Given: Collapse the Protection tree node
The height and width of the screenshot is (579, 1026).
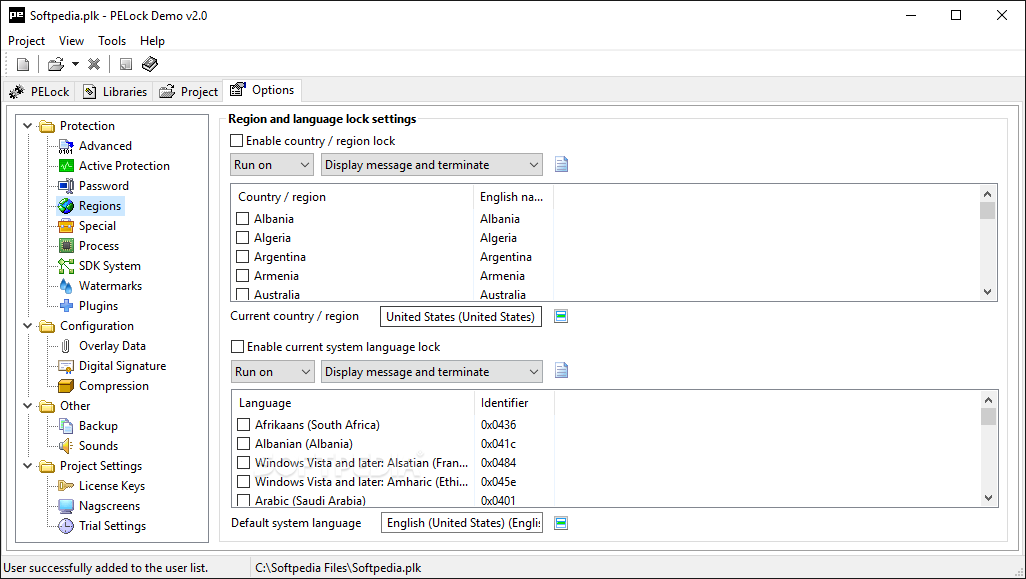Looking at the screenshot, I should pyautogui.click(x=27, y=126).
